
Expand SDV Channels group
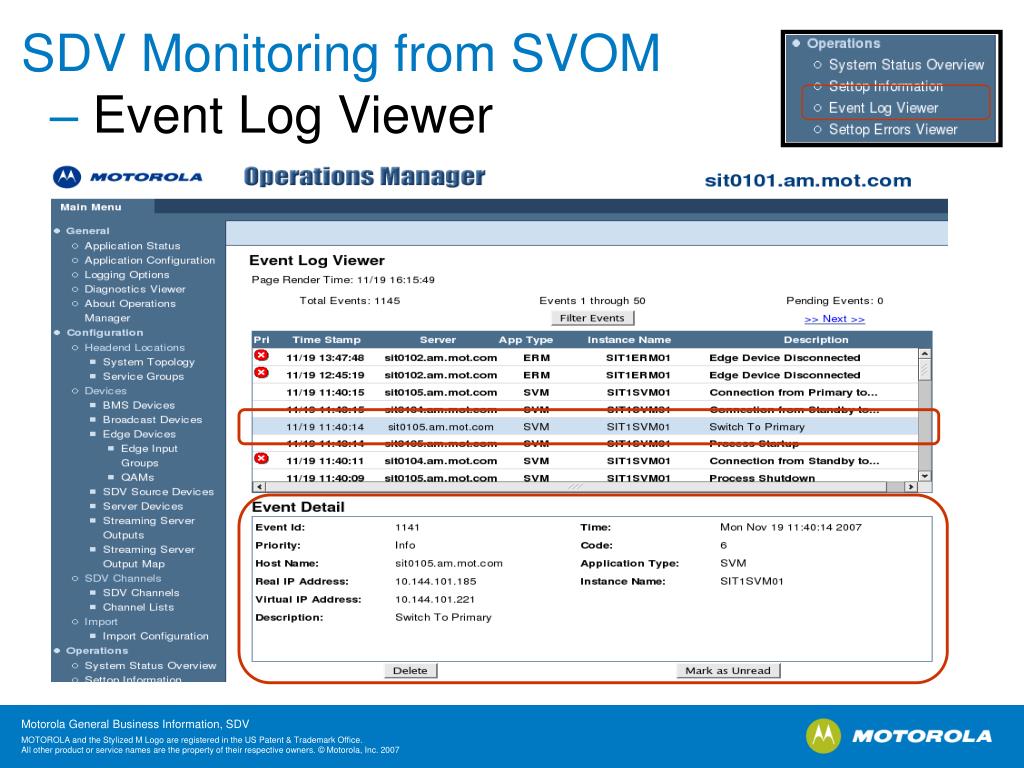coord(123,579)
